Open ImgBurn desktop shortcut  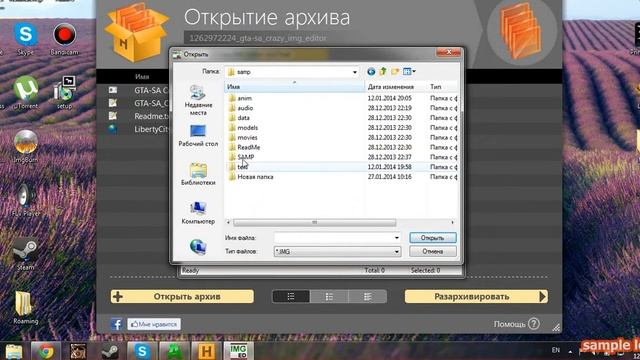(x=25, y=147)
